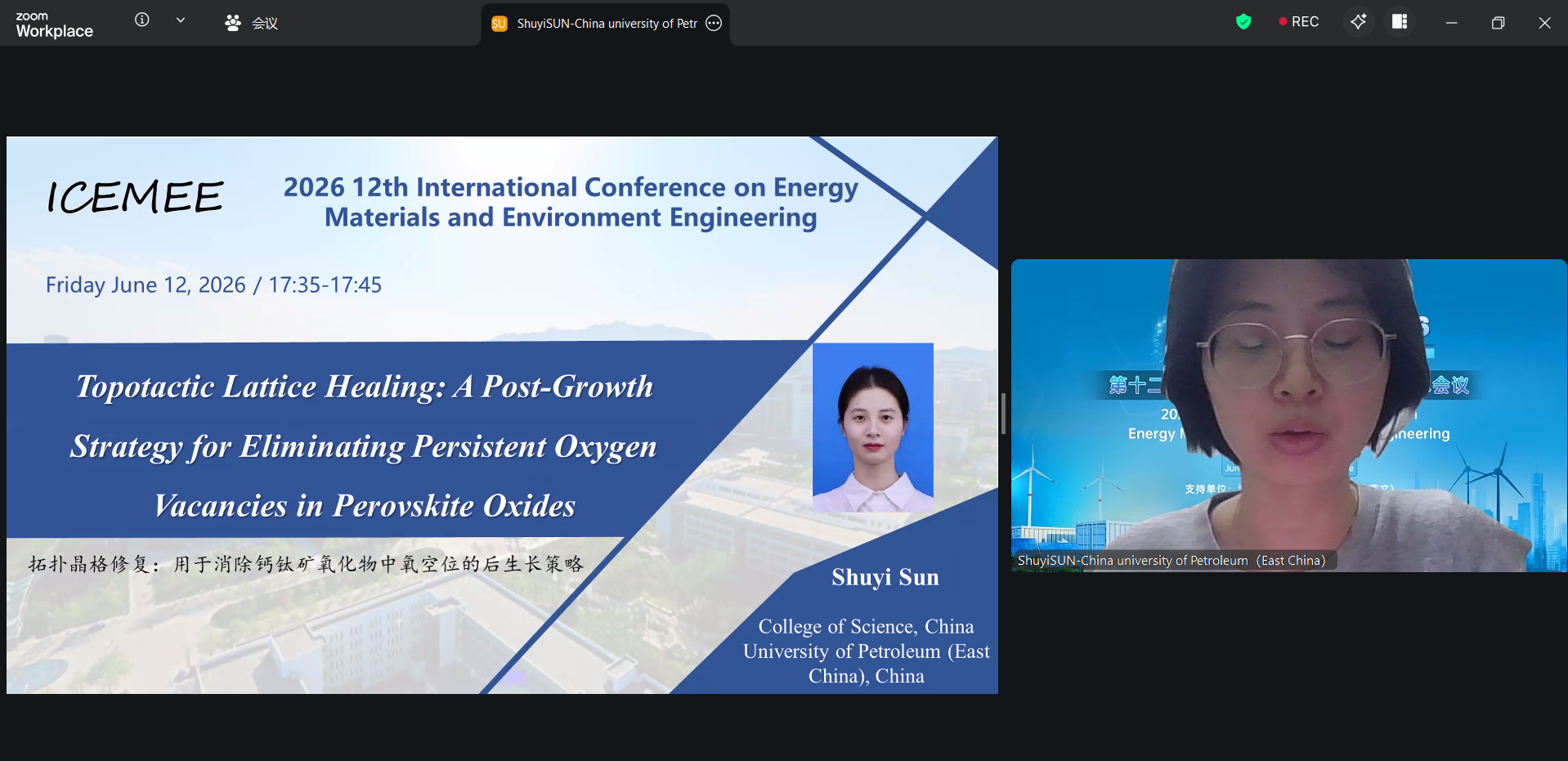Viewport: 1568px width, 761px height.
Task: Select the ShuyiSUN shared screen tab
Action: [x=606, y=24]
